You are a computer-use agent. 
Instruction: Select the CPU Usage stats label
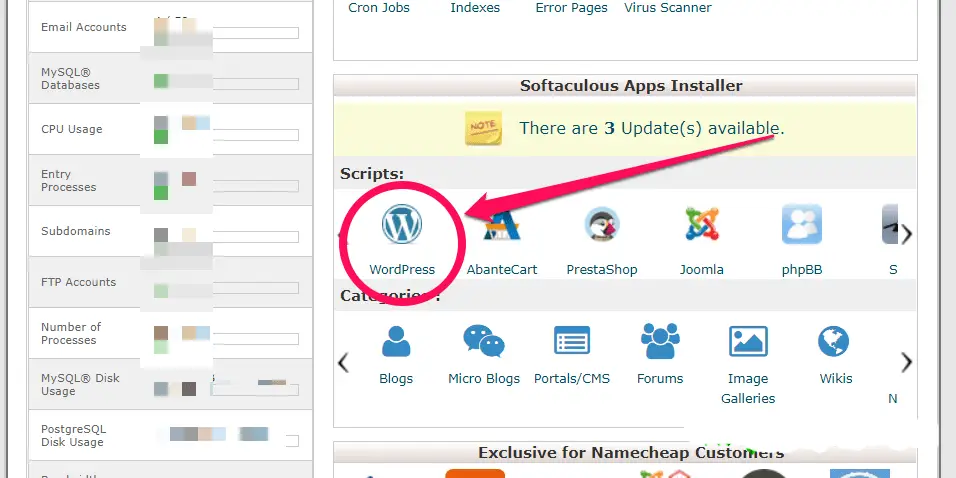pyautogui.click(x=71, y=129)
